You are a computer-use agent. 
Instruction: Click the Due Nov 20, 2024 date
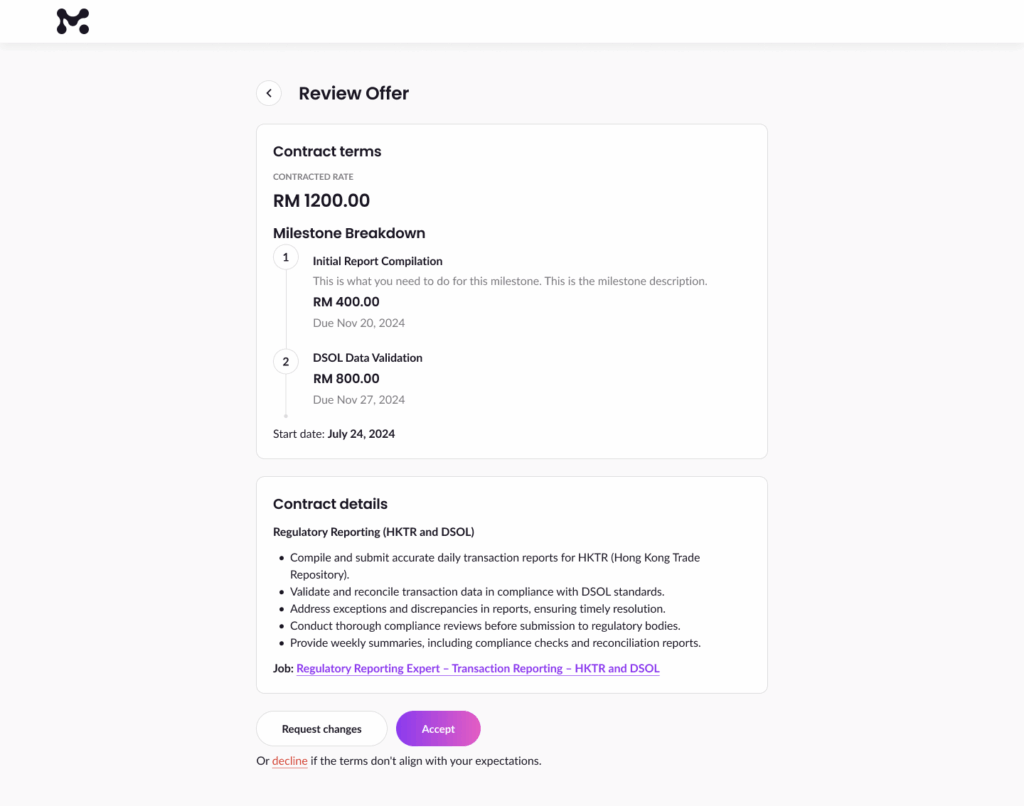point(359,323)
